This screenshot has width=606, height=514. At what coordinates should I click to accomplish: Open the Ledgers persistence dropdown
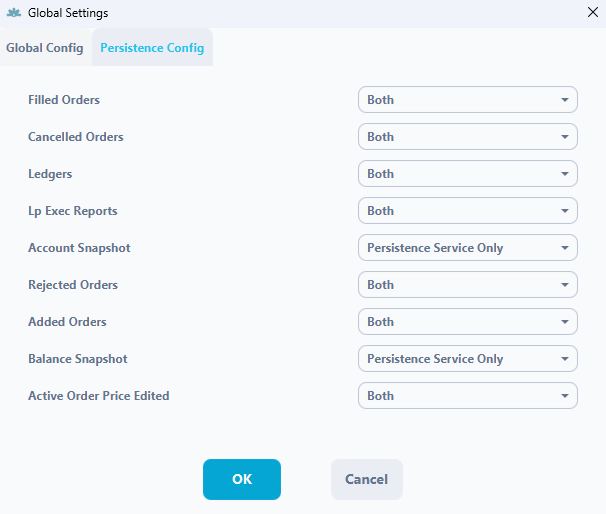pyautogui.click(x=468, y=174)
